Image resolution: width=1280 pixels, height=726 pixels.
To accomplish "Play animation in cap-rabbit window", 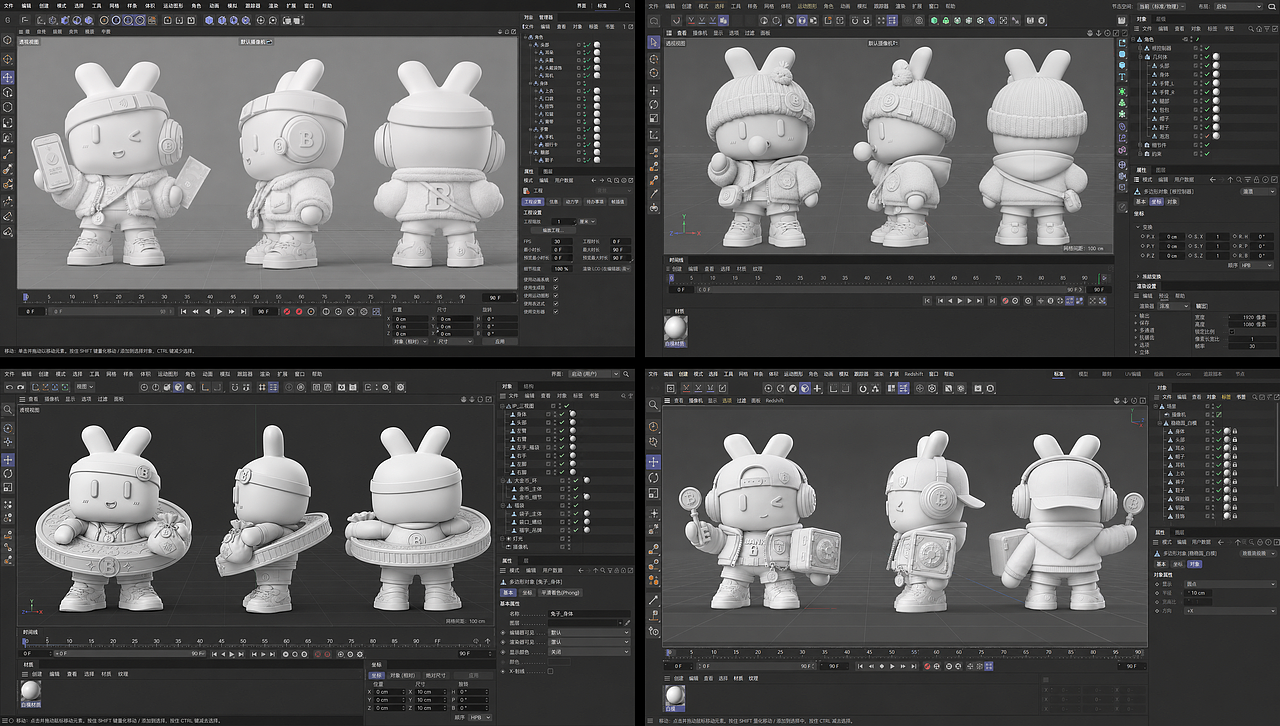I will click(890, 666).
